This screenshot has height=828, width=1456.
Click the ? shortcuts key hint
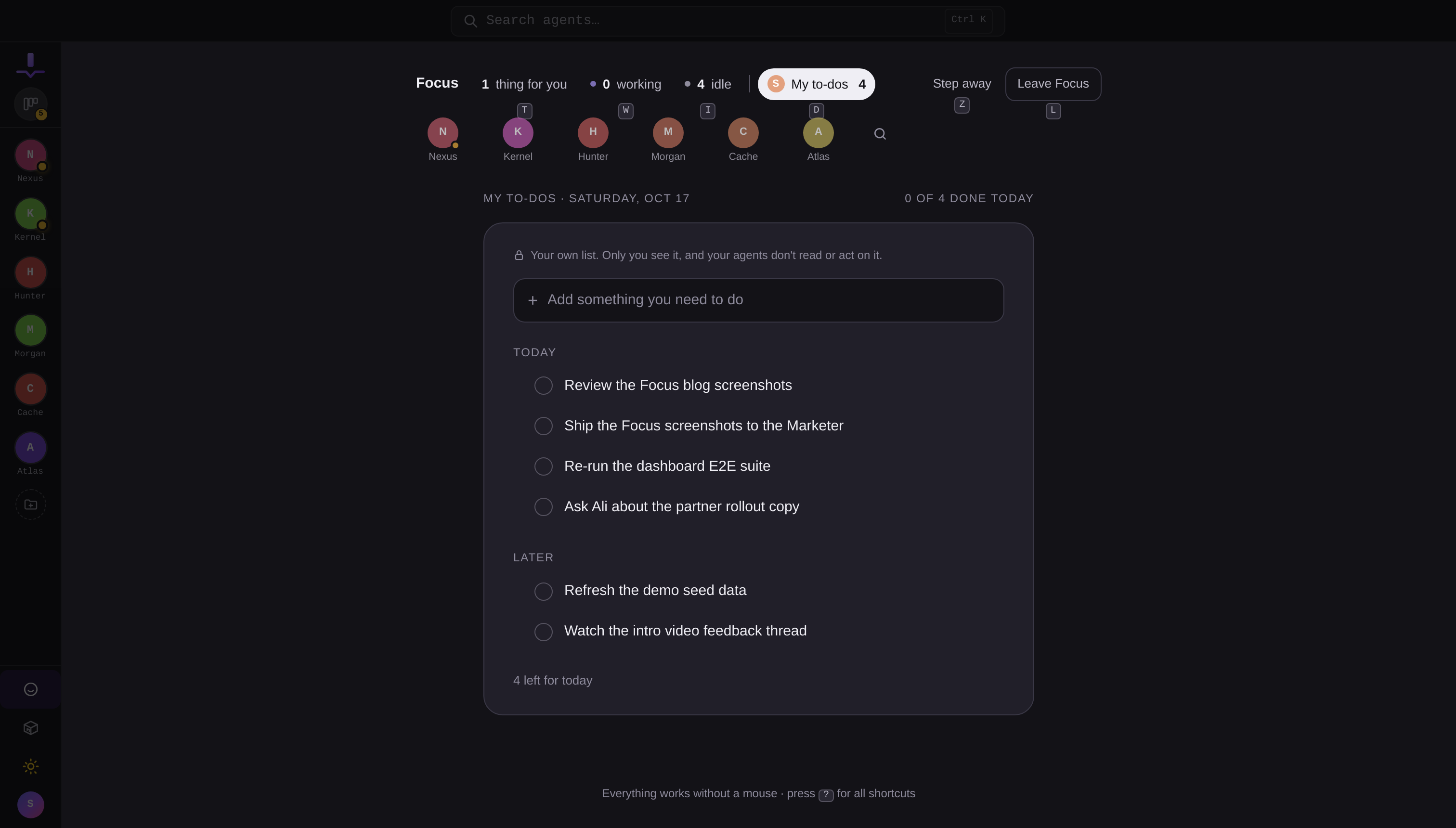coord(826,794)
